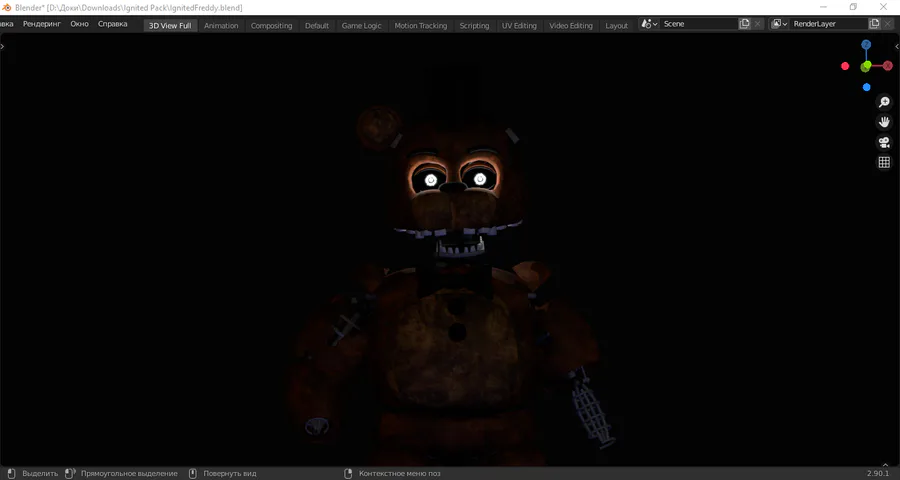This screenshot has width=900, height=480.
Task: Click the negative Z blue dot on gizmo
Action: click(867, 87)
